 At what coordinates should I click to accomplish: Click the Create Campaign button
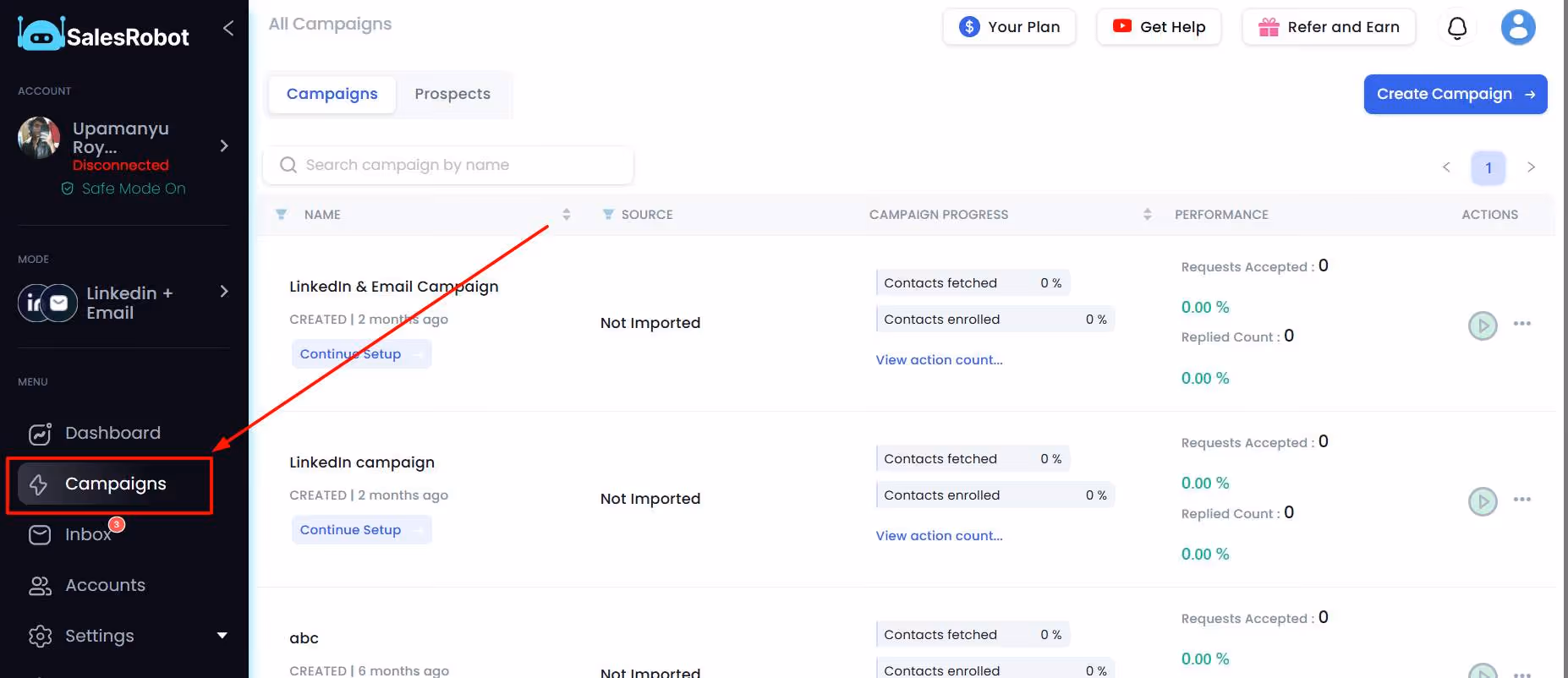[x=1456, y=94]
